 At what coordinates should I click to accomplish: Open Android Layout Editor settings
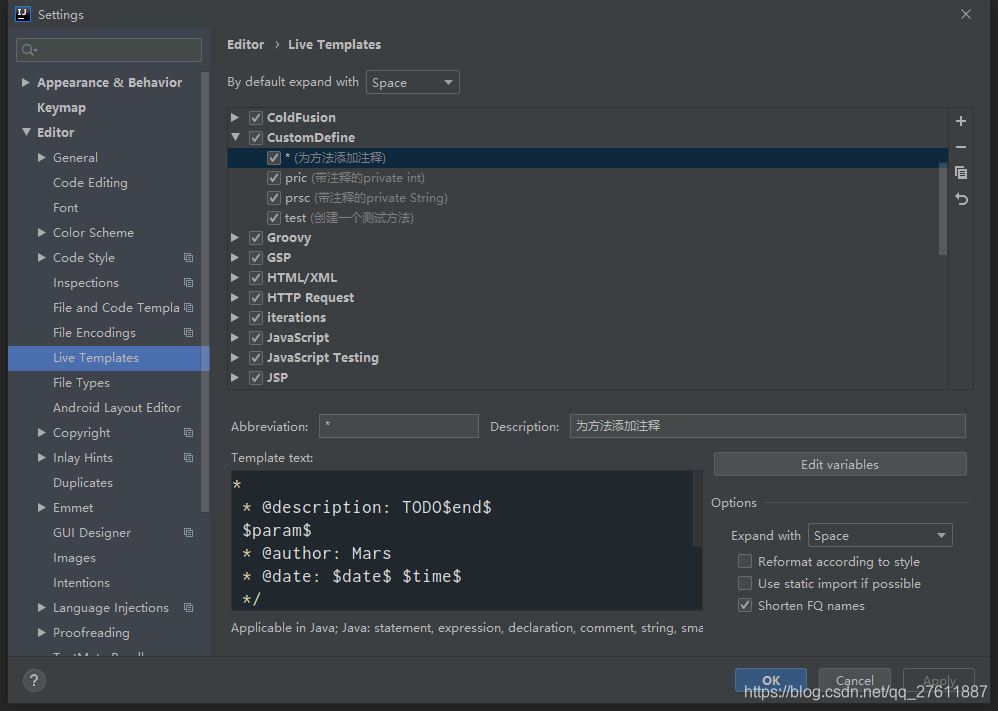[117, 407]
